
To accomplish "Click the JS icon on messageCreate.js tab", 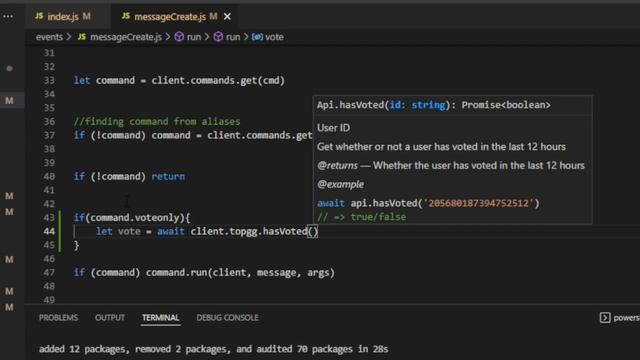I will point(126,16).
